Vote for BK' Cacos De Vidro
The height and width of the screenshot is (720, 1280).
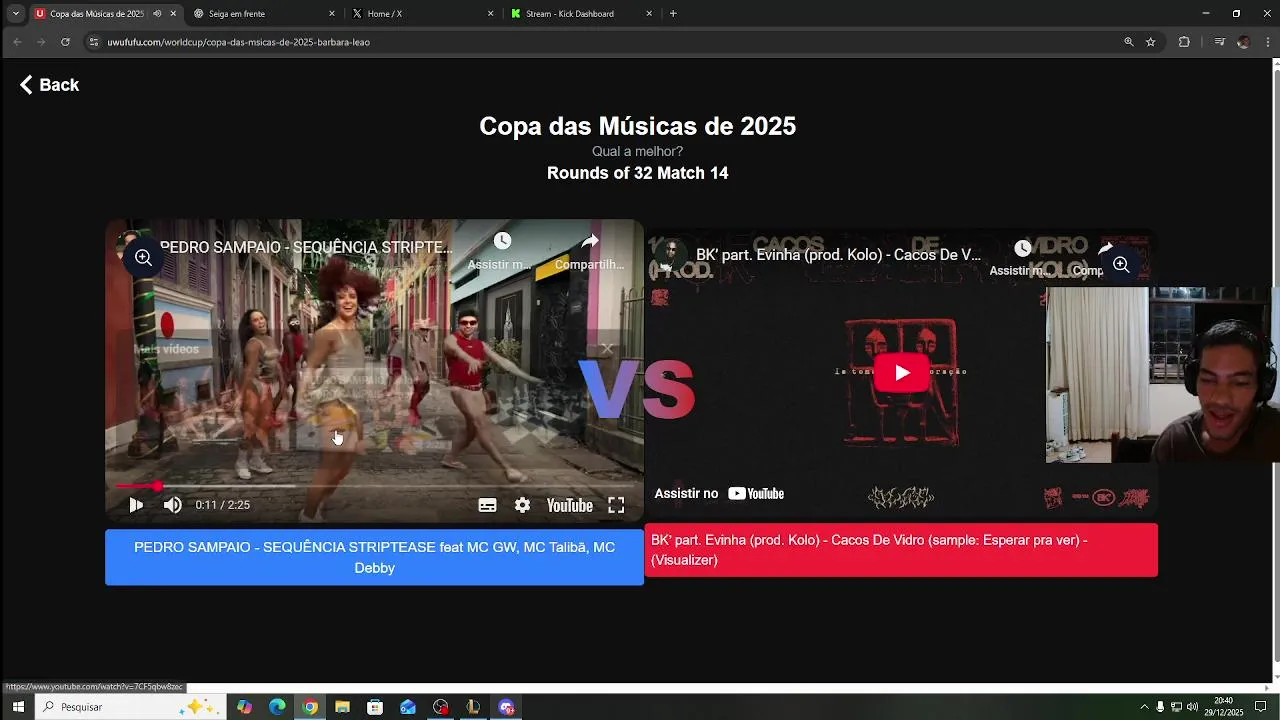coord(901,550)
